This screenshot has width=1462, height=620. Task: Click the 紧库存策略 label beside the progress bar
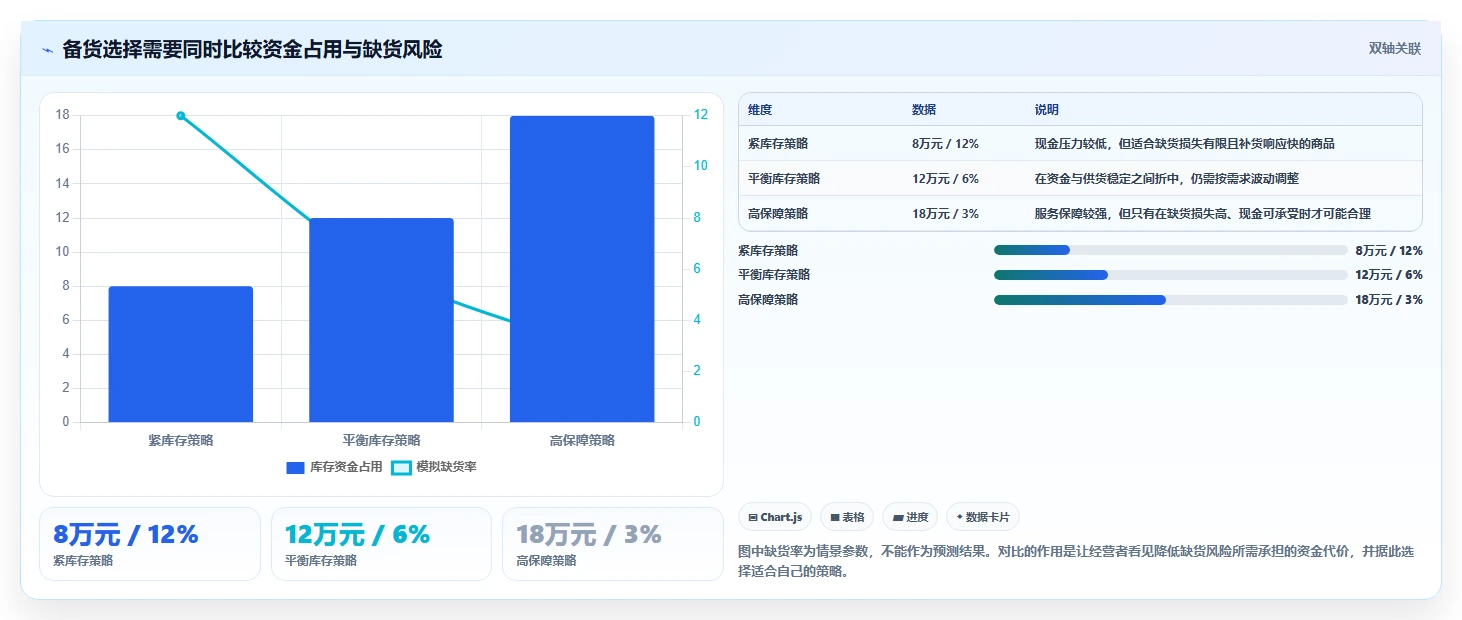coord(768,250)
